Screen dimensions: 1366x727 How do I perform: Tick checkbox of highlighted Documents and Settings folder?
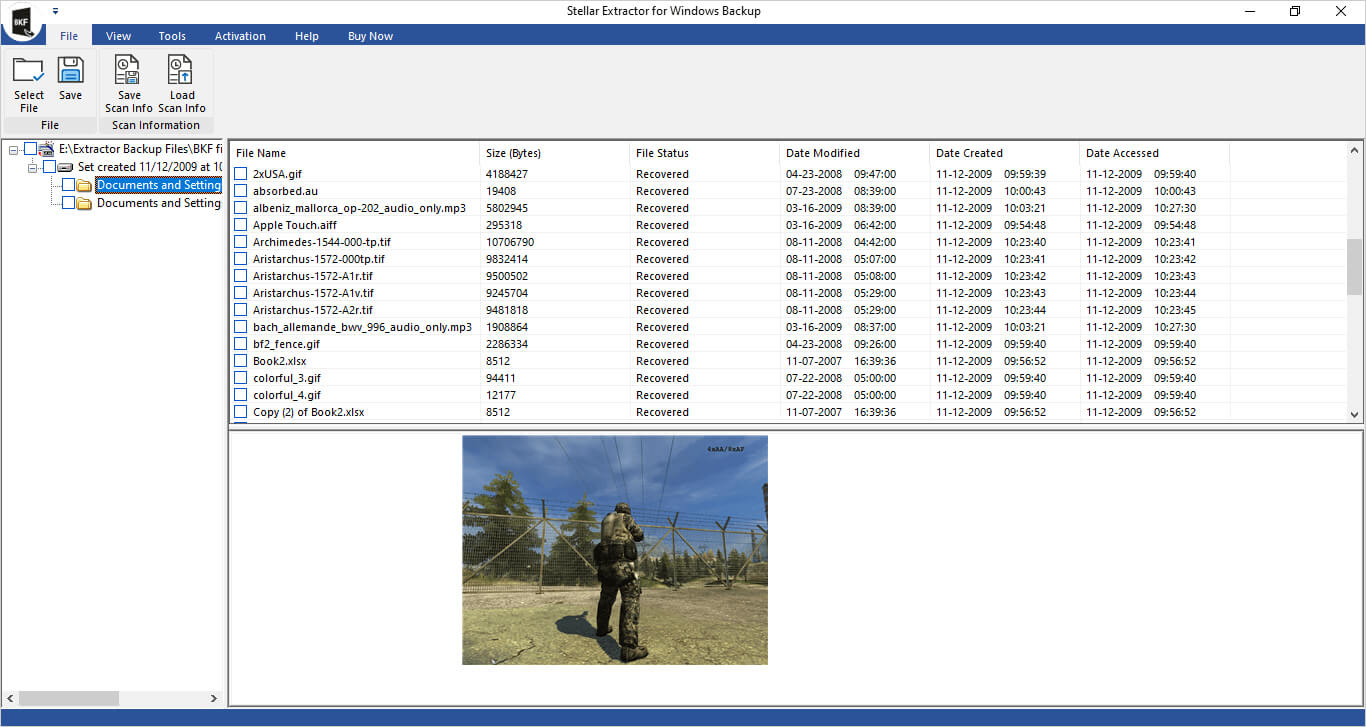(68, 185)
